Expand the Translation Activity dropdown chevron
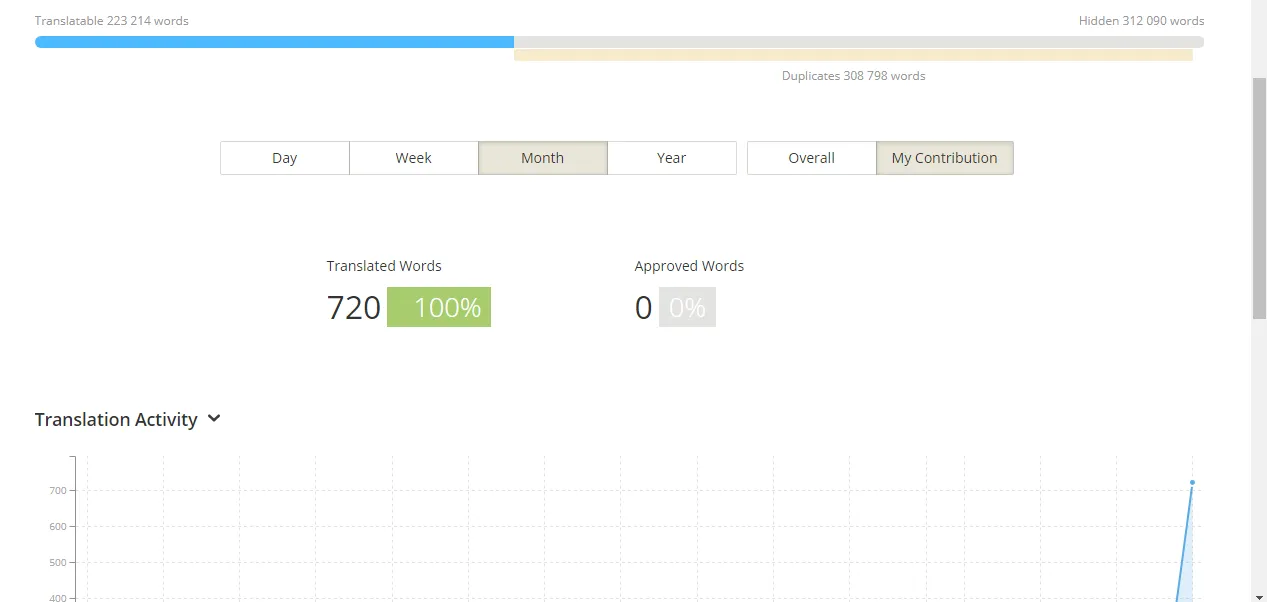This screenshot has height=602, width=1267. [214, 419]
